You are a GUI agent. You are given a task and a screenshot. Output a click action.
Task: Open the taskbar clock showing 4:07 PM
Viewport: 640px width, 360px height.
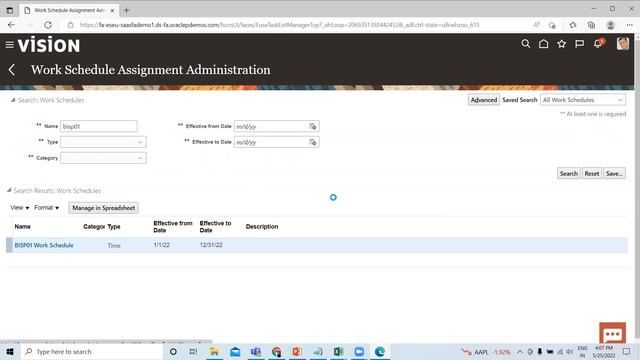pos(604,352)
